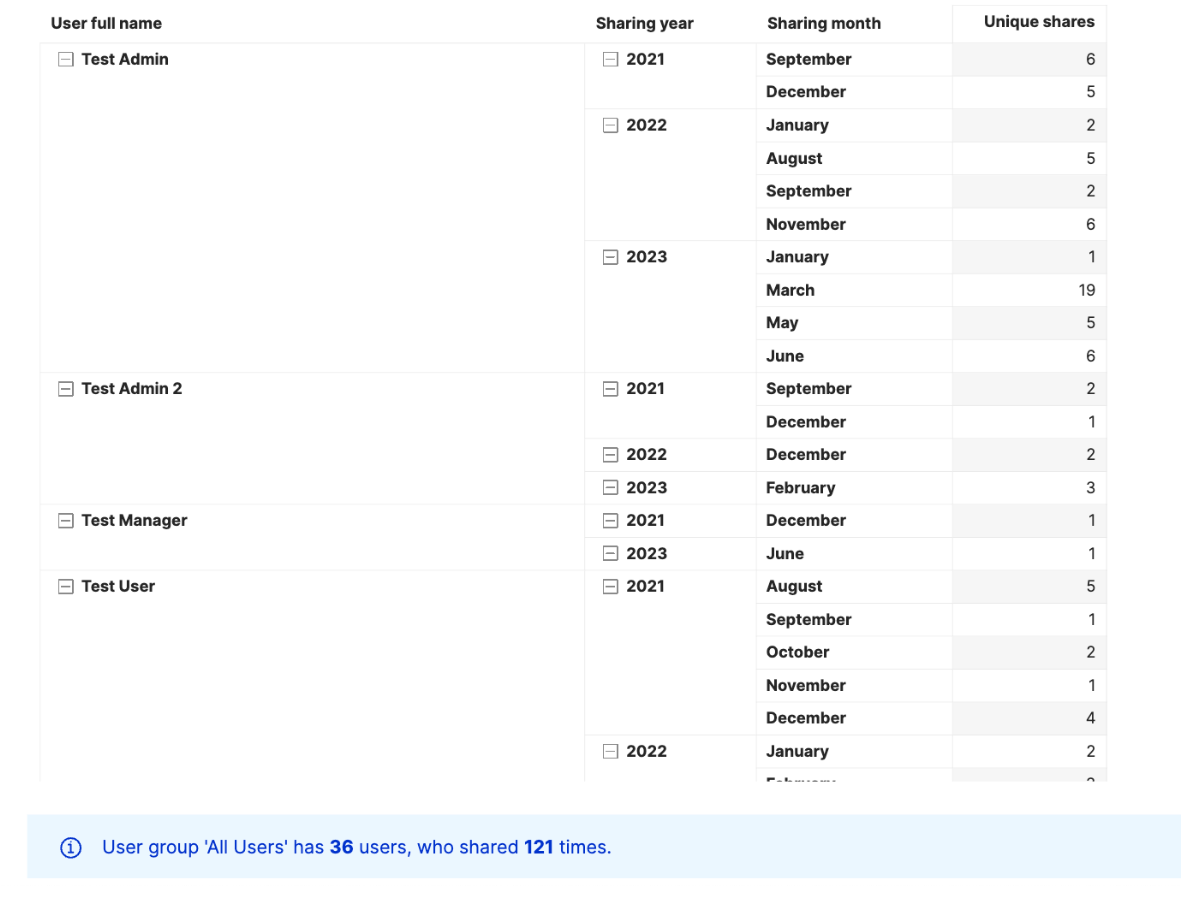Select the Test Manager name label

[x=134, y=520]
